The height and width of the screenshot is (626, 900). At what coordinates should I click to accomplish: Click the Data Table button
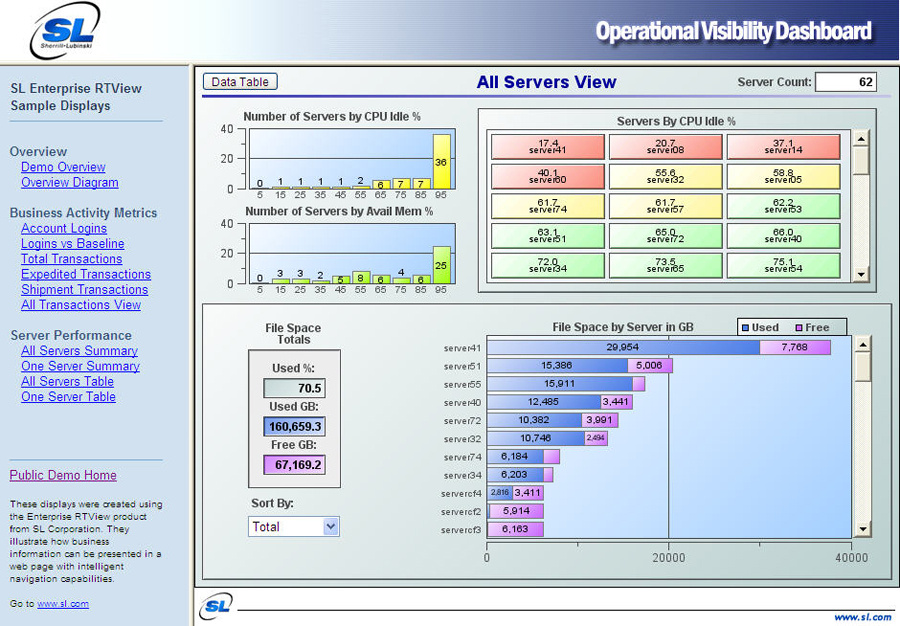click(x=240, y=82)
